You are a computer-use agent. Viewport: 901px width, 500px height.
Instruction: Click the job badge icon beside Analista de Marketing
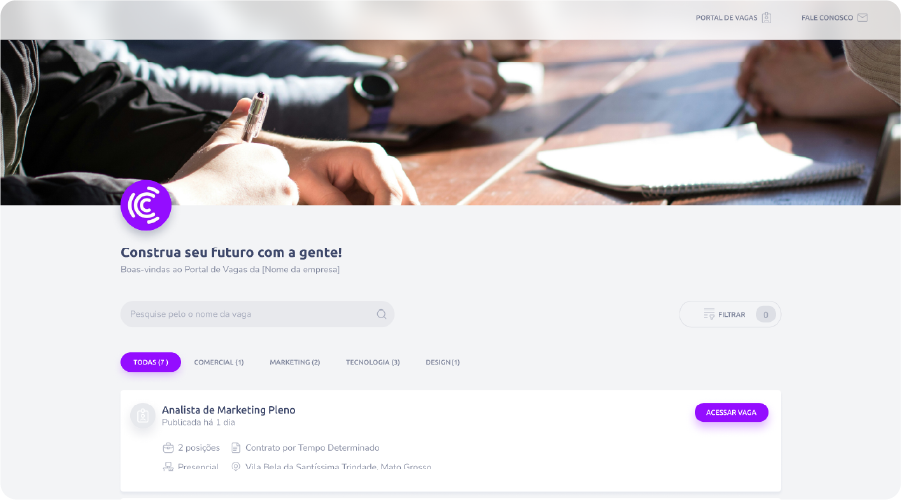pos(143,416)
